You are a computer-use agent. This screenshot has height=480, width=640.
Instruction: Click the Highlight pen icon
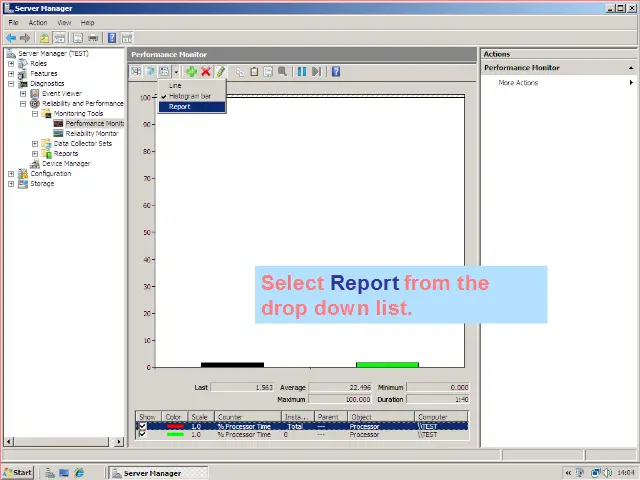click(x=220, y=72)
